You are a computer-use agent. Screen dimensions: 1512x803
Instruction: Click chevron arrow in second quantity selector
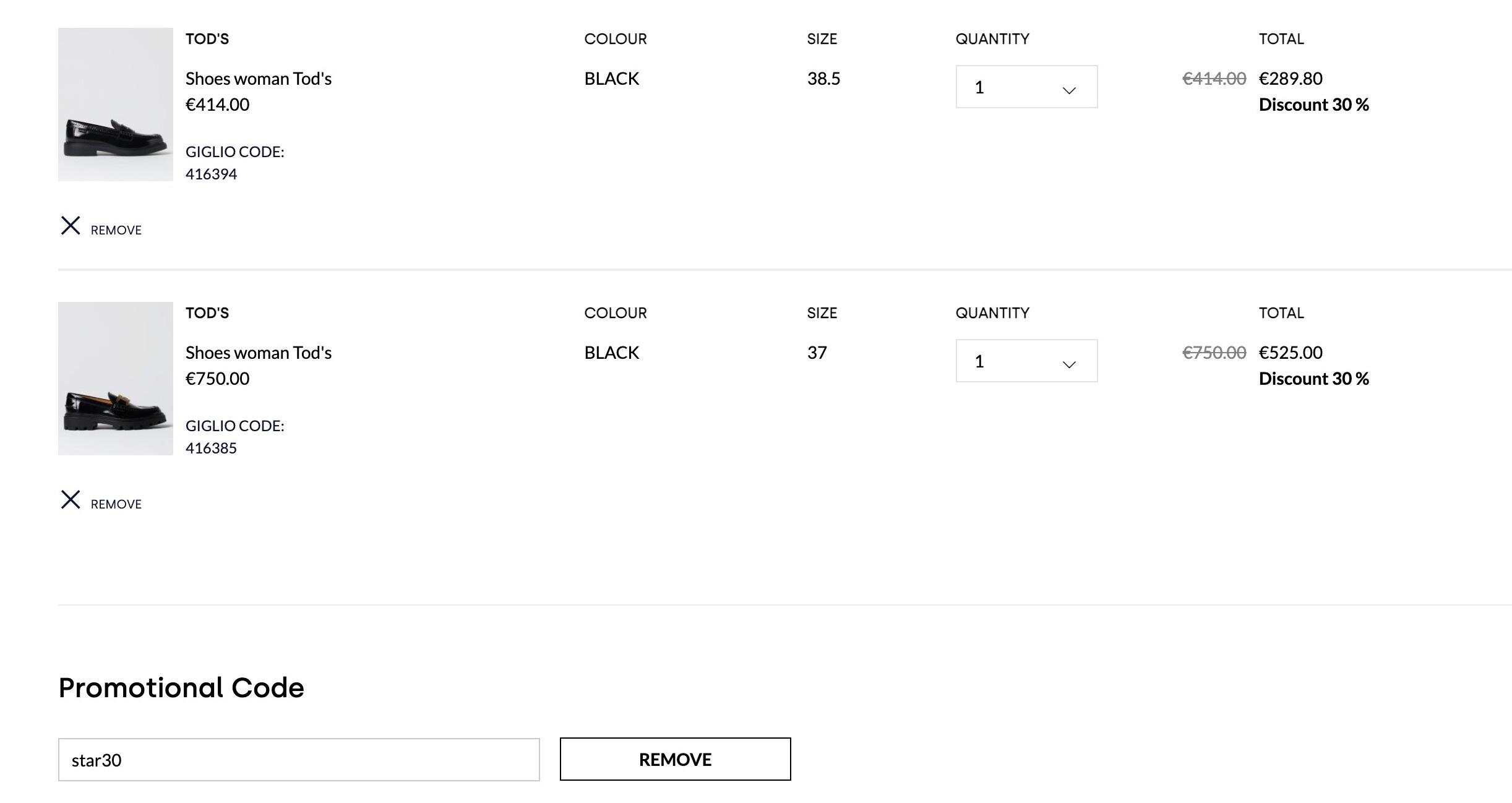click(1068, 364)
